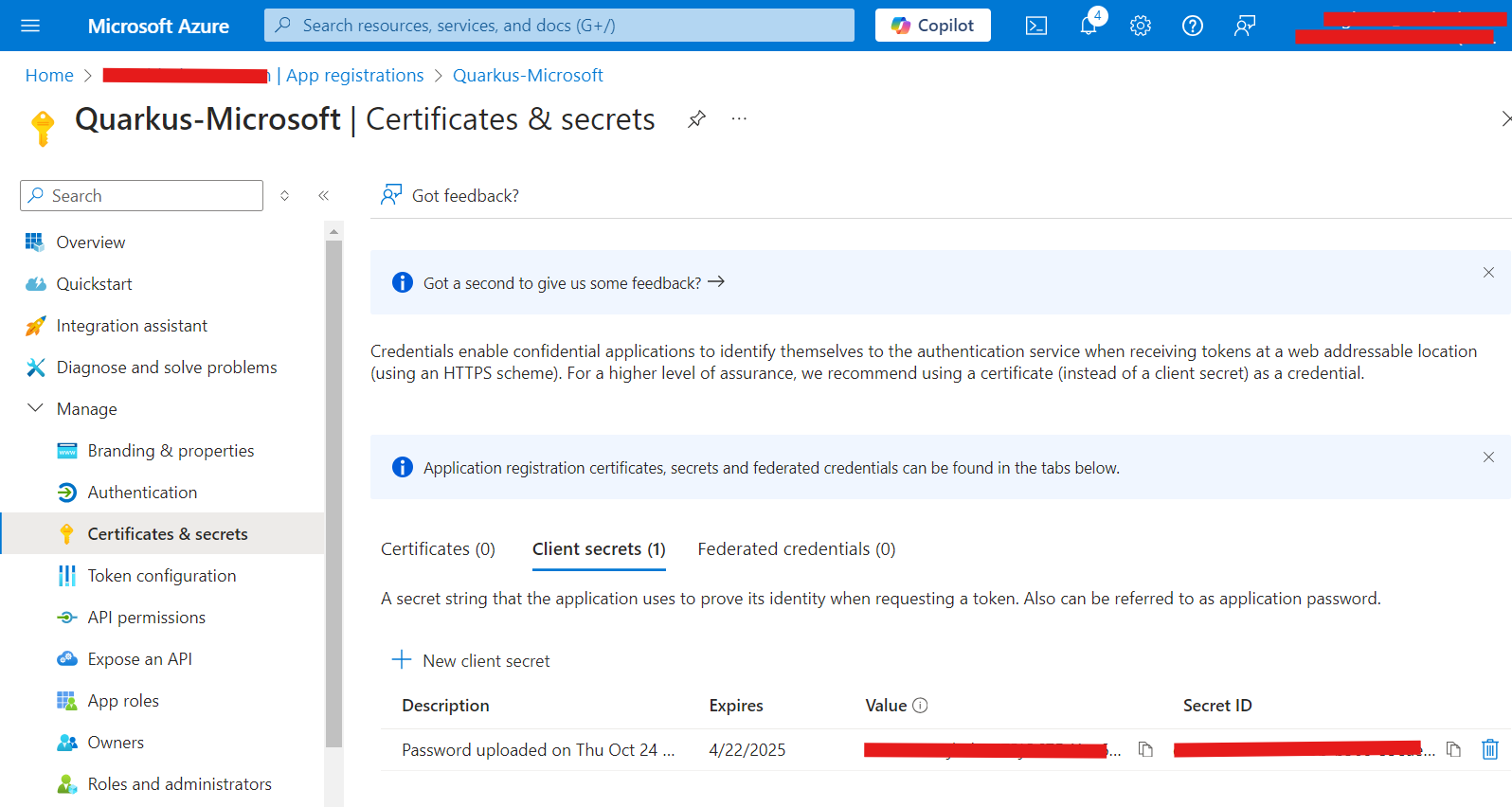Image resolution: width=1512 pixels, height=807 pixels.
Task: Click the help question mark icon
Action: tap(1193, 26)
